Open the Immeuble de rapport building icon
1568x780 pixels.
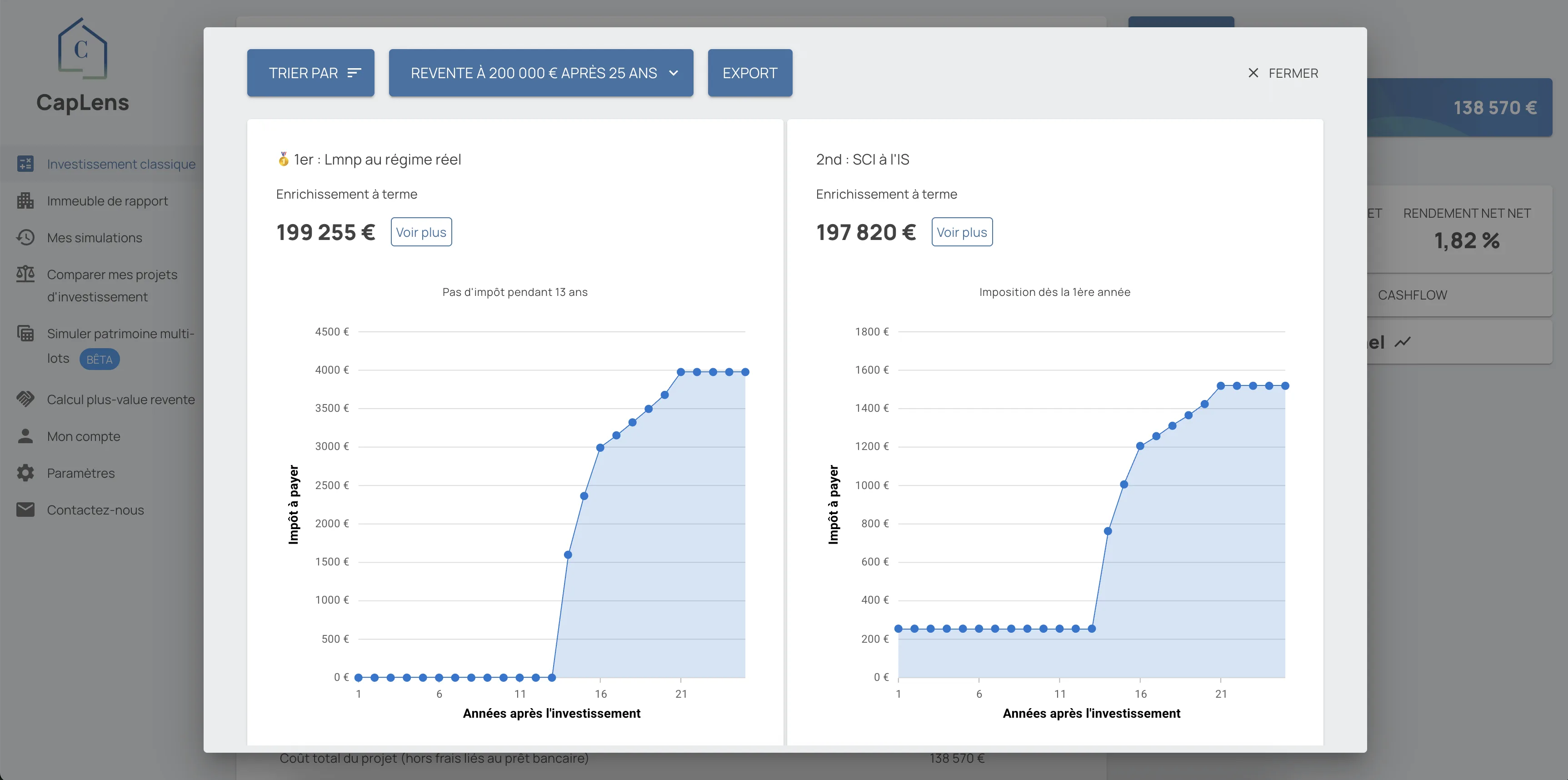click(25, 200)
